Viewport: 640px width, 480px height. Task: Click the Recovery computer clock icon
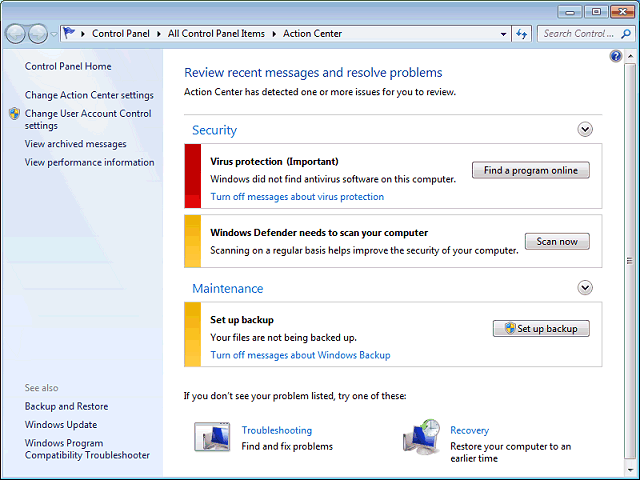(x=422, y=437)
